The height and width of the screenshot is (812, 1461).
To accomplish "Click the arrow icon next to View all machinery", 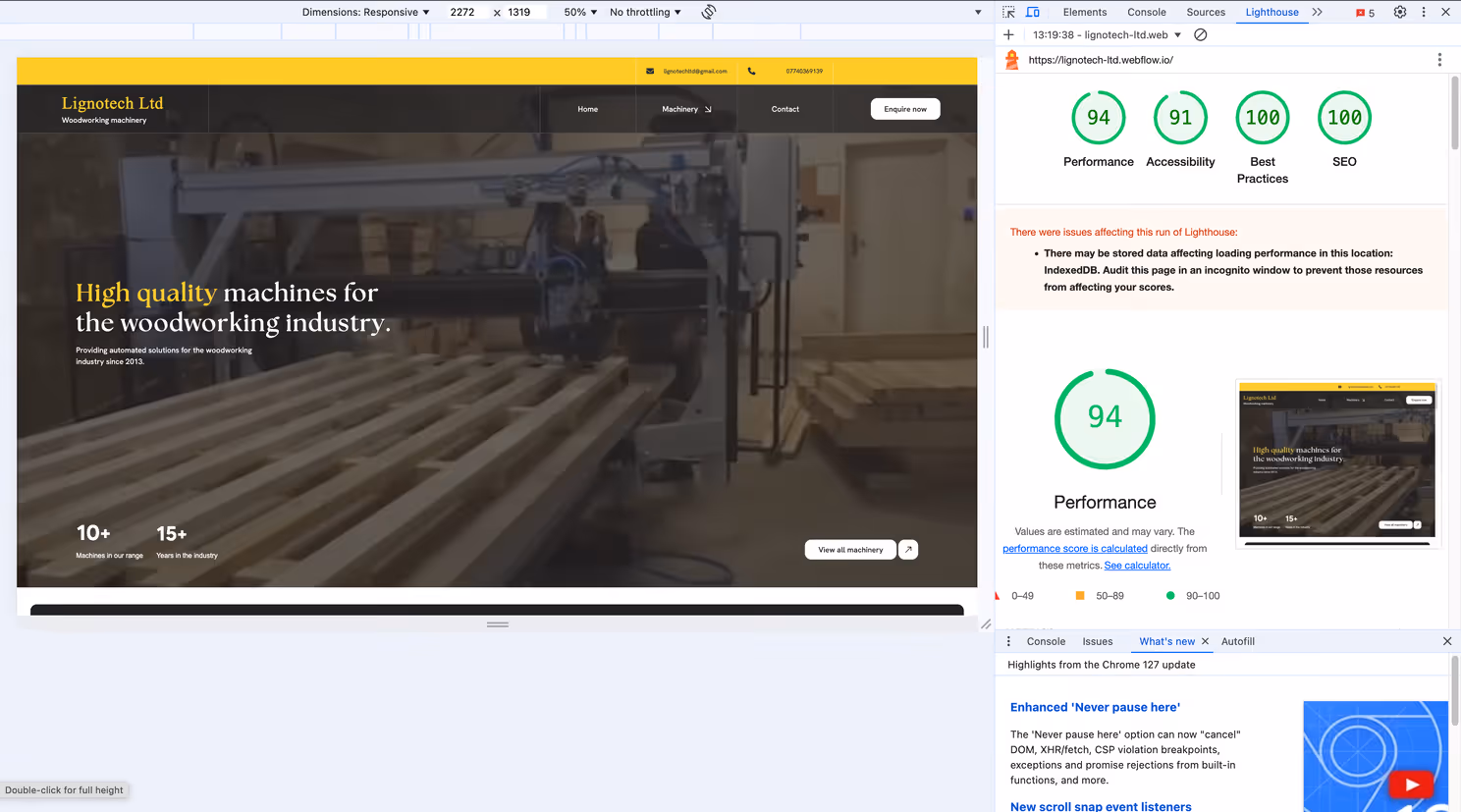I will tap(908, 550).
